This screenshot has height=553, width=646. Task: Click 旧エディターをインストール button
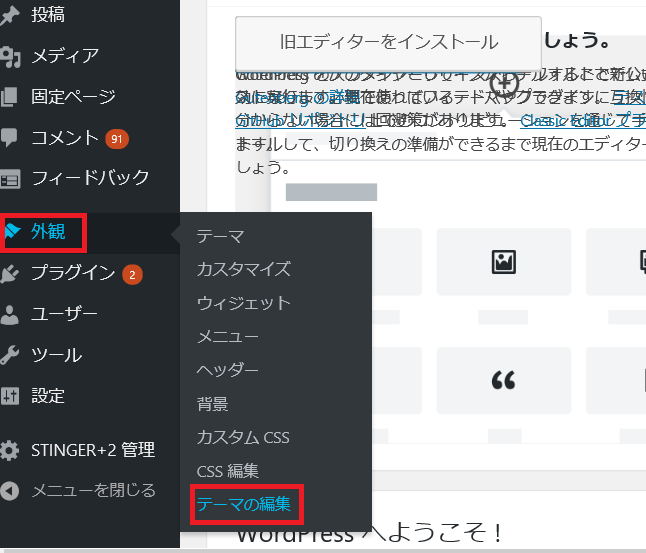click(x=389, y=44)
